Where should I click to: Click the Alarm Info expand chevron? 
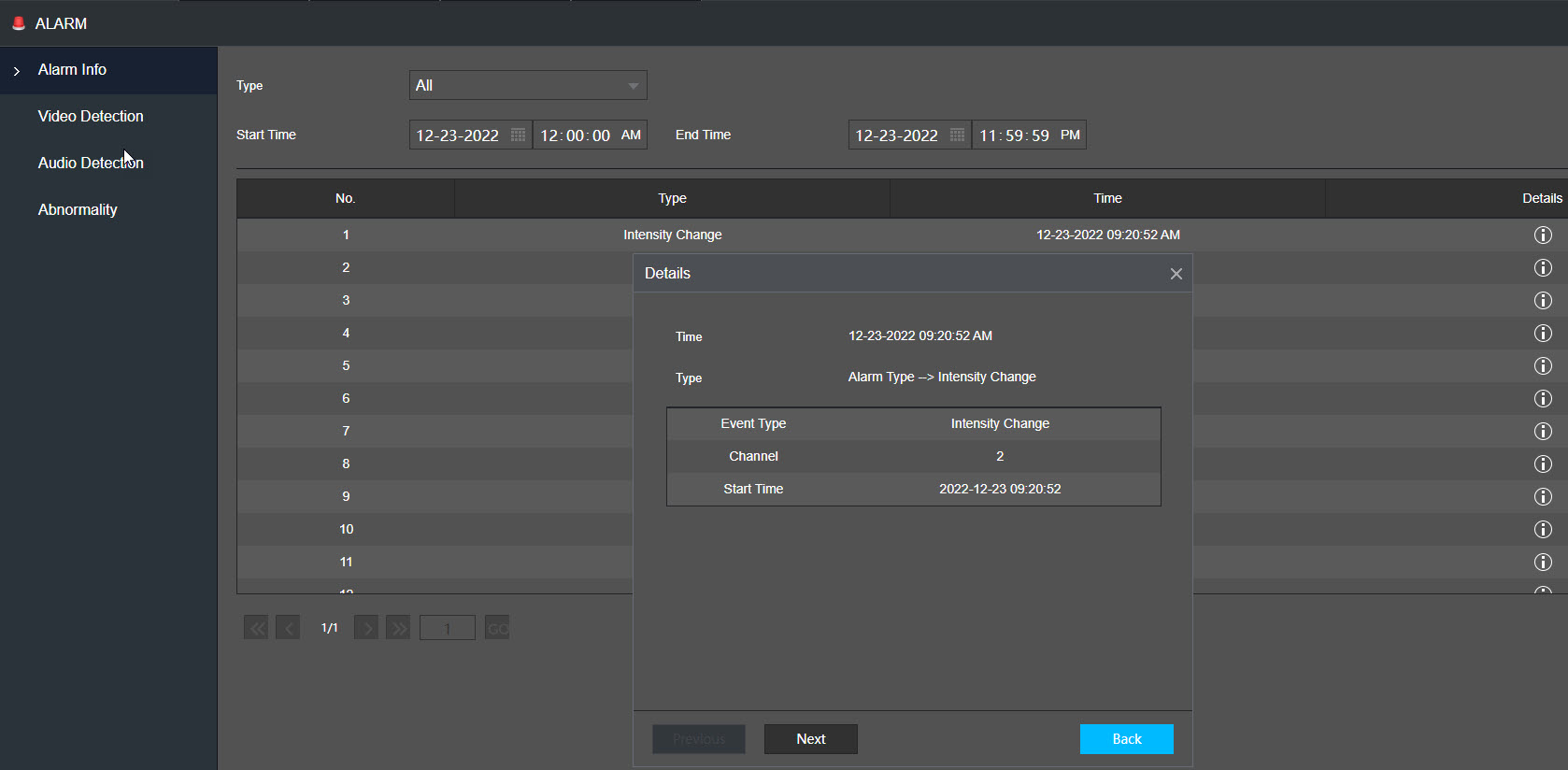tap(17, 71)
